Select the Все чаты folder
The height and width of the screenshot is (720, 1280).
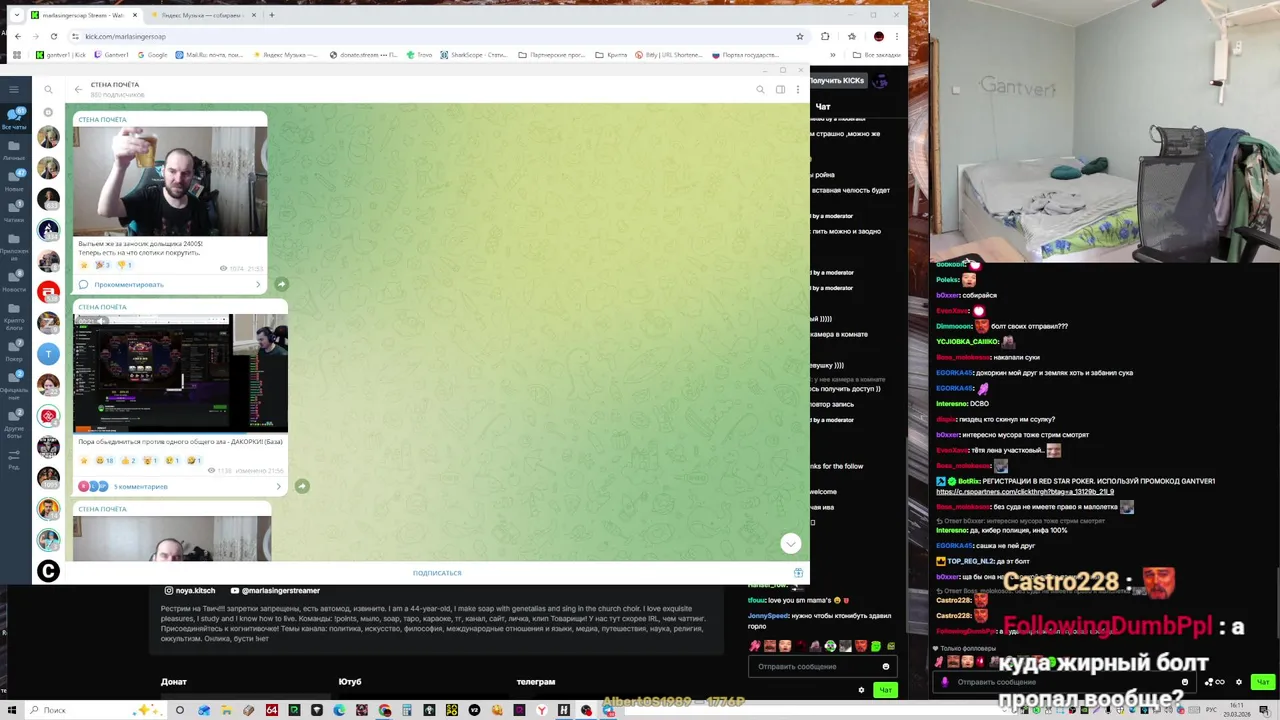click(x=14, y=120)
